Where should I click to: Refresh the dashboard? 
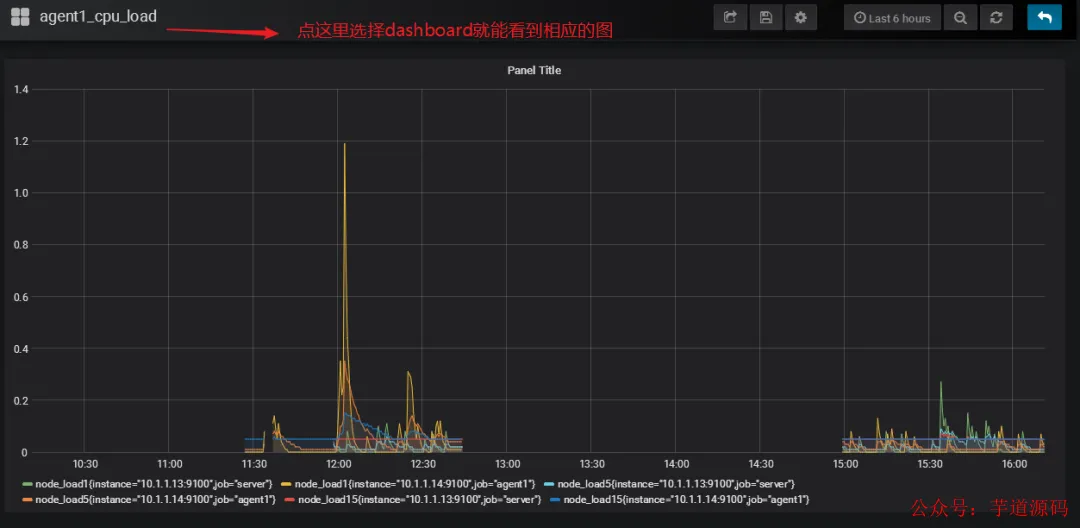point(996,18)
